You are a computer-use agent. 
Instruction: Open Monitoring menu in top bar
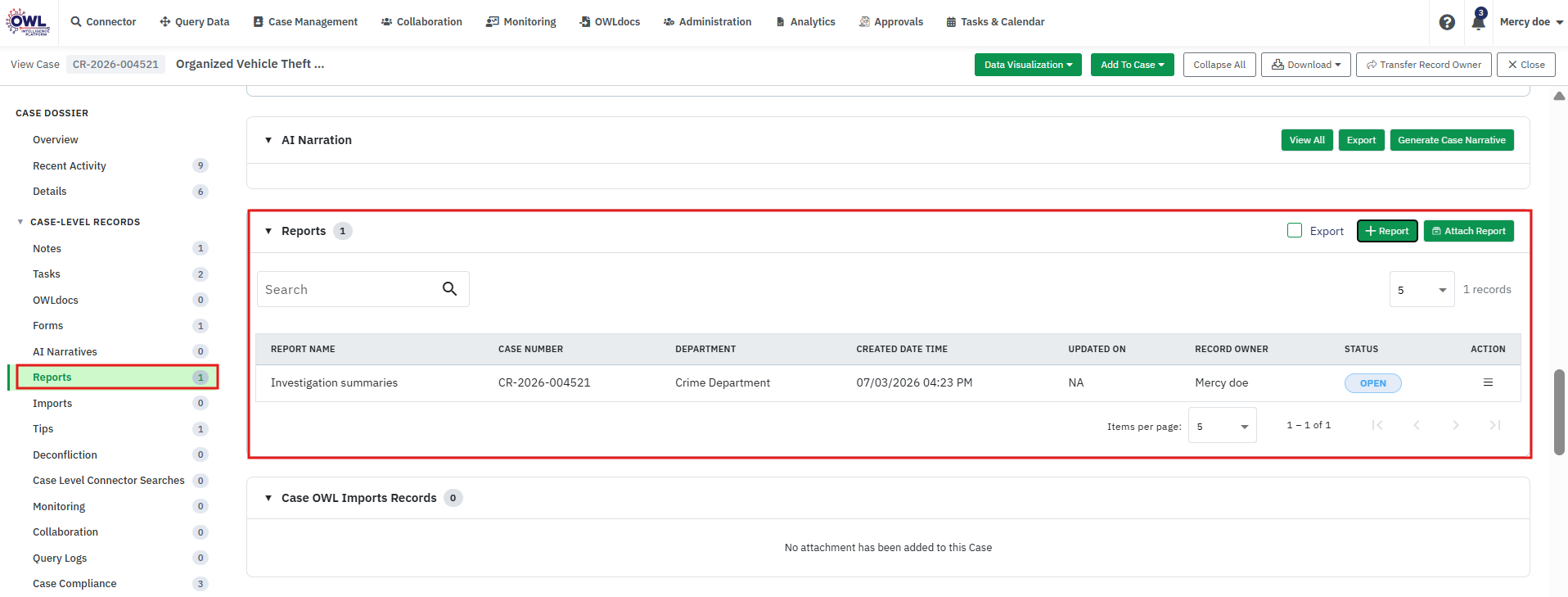[x=520, y=22]
